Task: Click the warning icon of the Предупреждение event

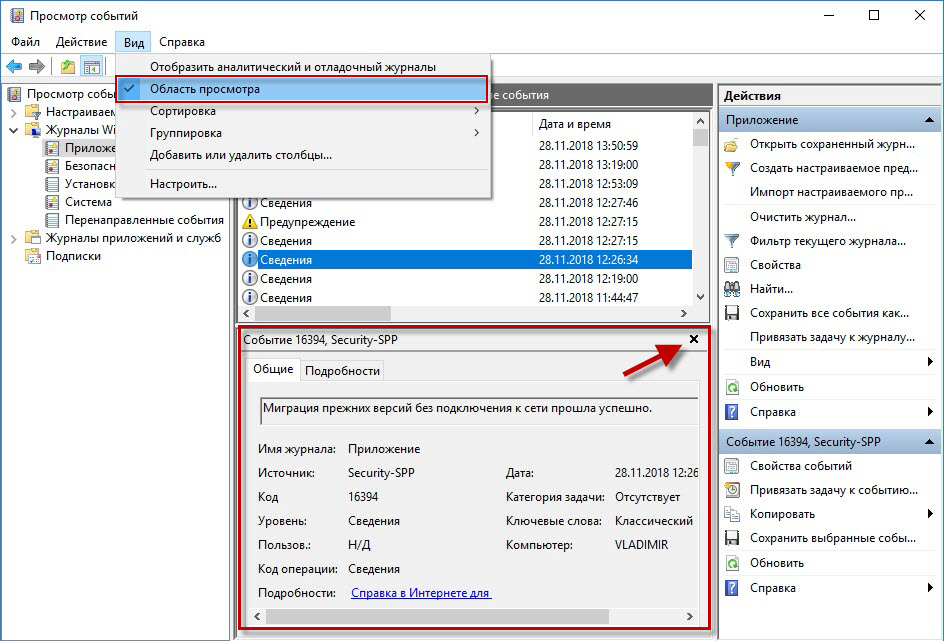Action: (x=249, y=222)
